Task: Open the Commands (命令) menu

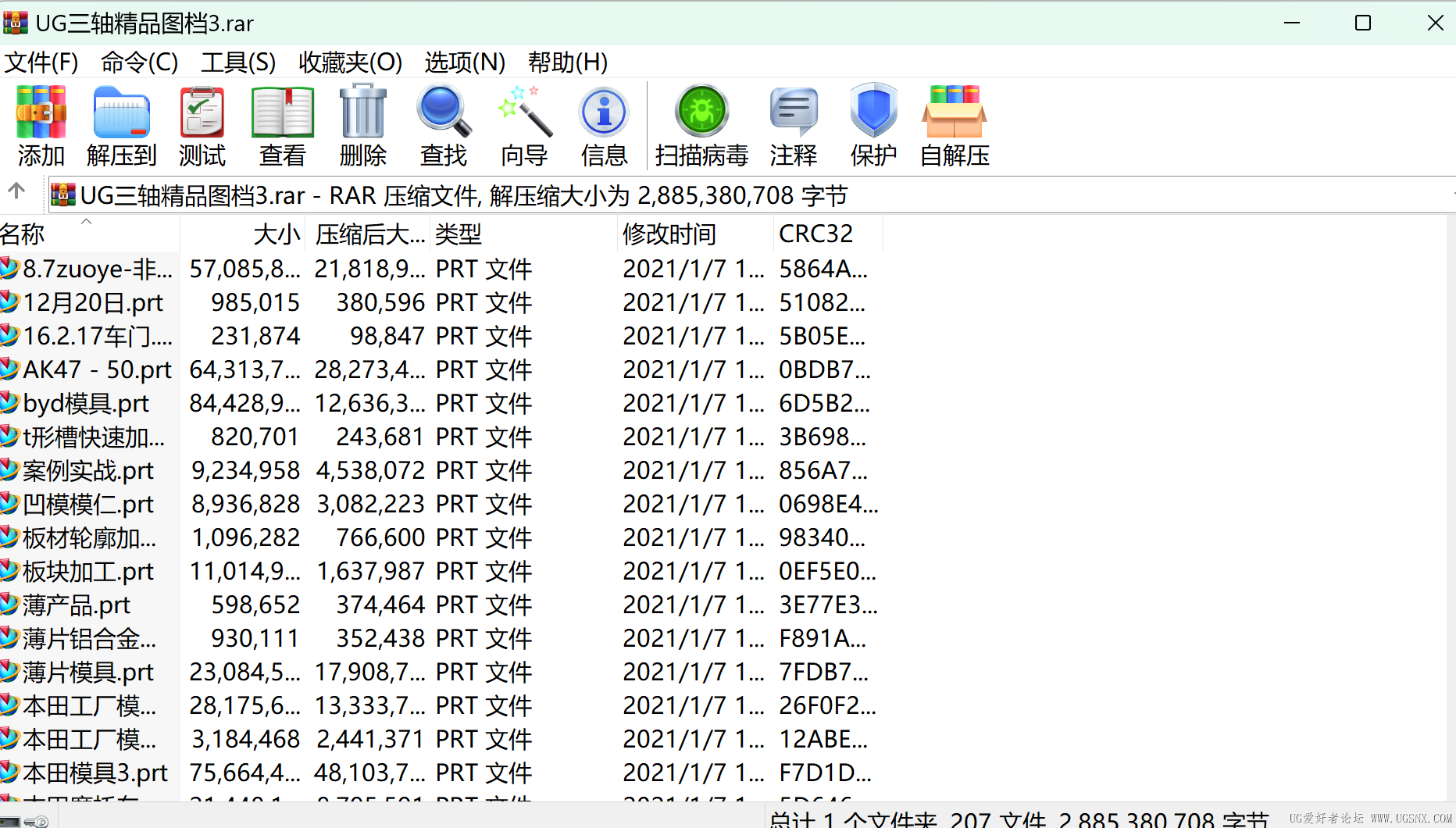Action: 139,62
